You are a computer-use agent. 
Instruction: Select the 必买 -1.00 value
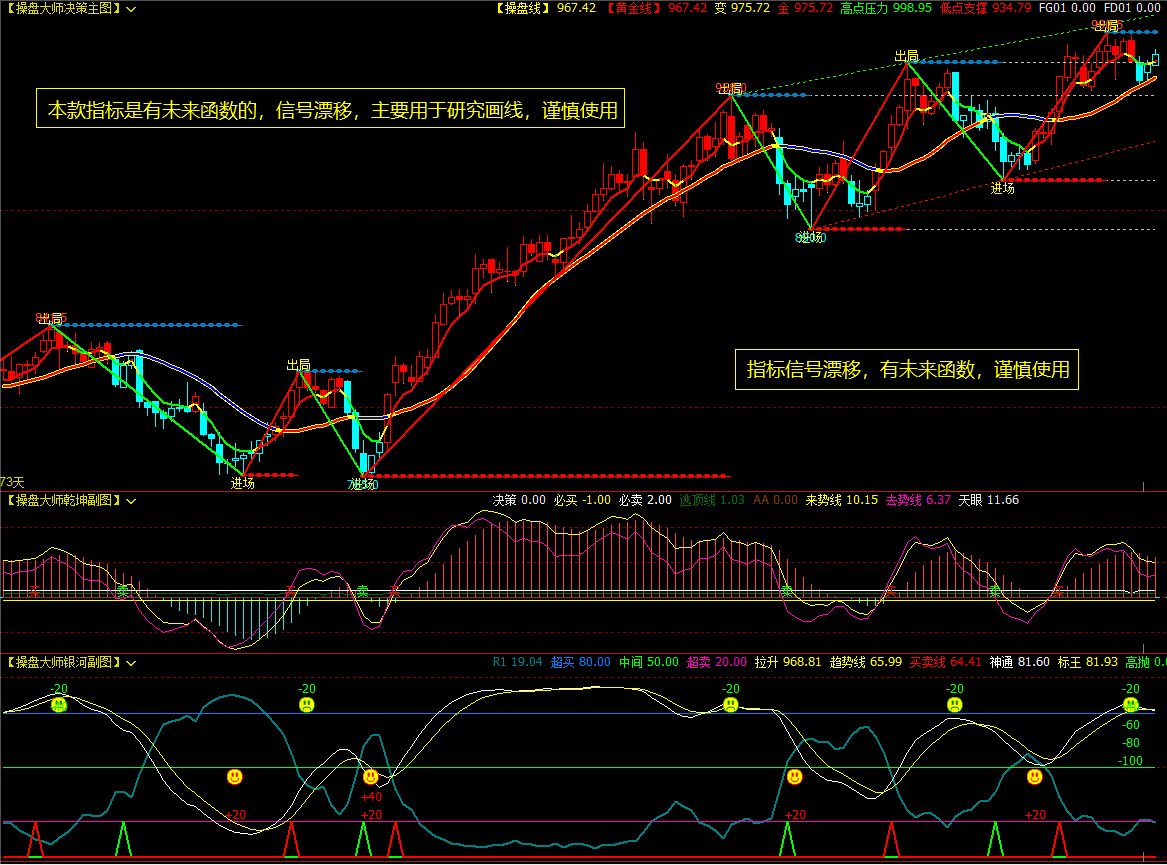pyautogui.click(x=582, y=500)
